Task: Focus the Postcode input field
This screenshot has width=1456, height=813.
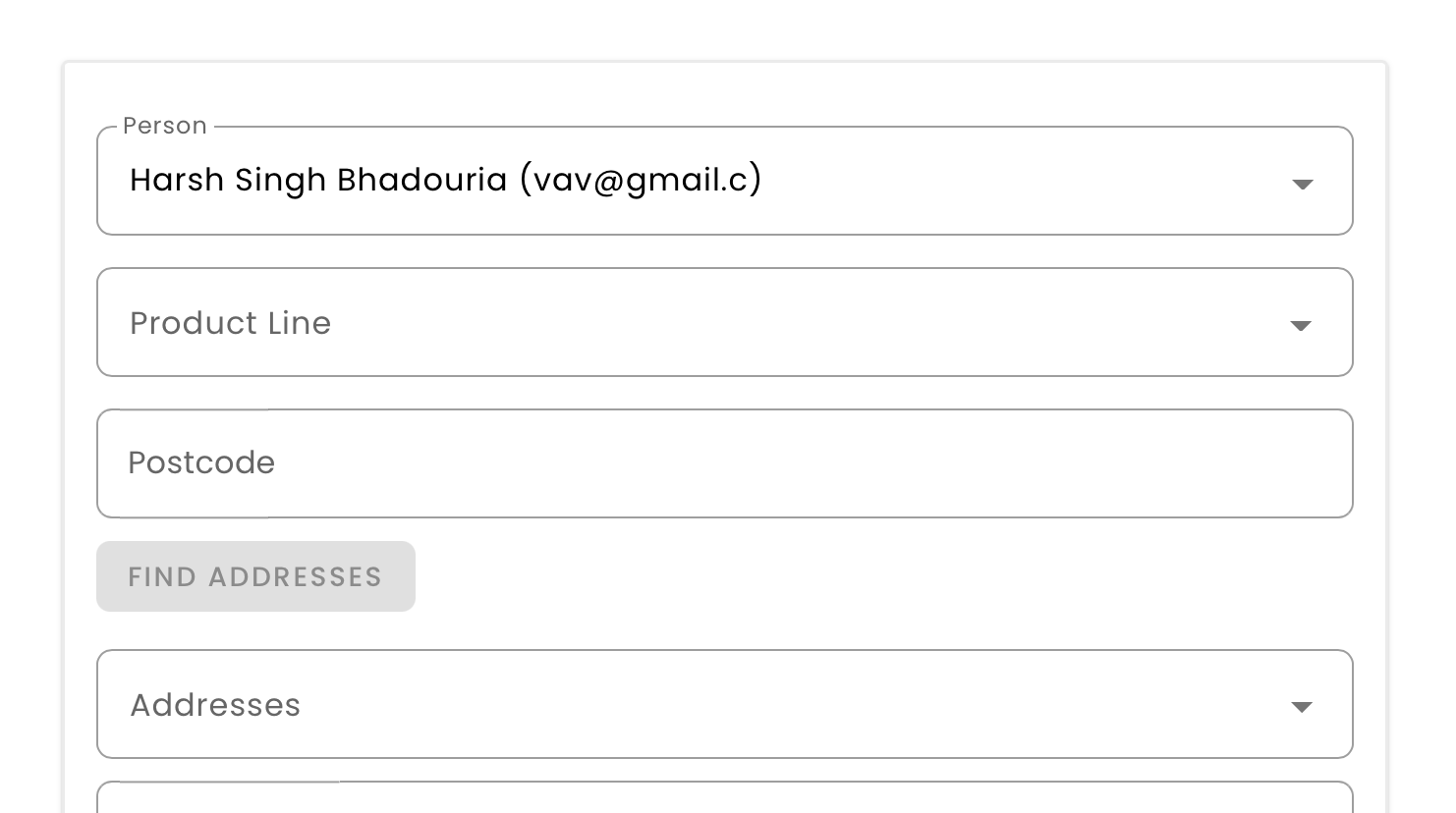Action: pos(724,463)
